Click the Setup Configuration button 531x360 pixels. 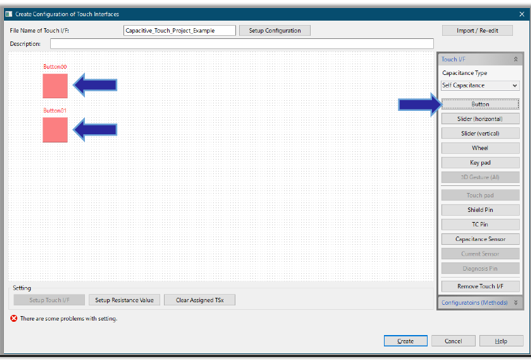pyautogui.click(x=275, y=30)
